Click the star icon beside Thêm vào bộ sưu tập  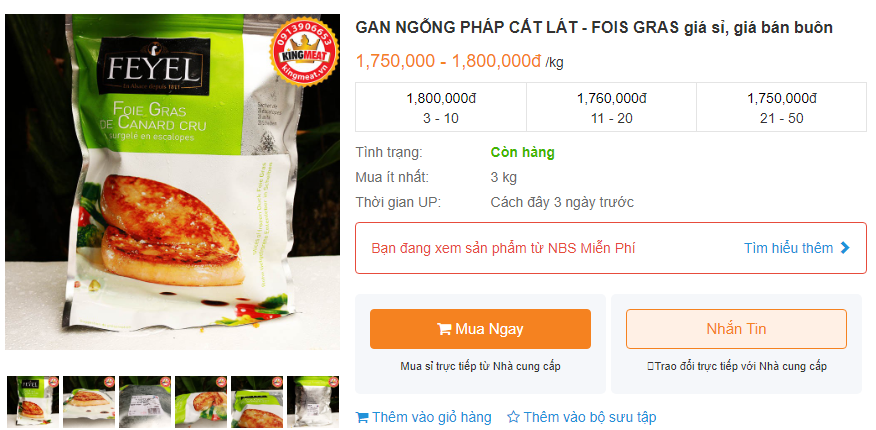(x=513, y=417)
